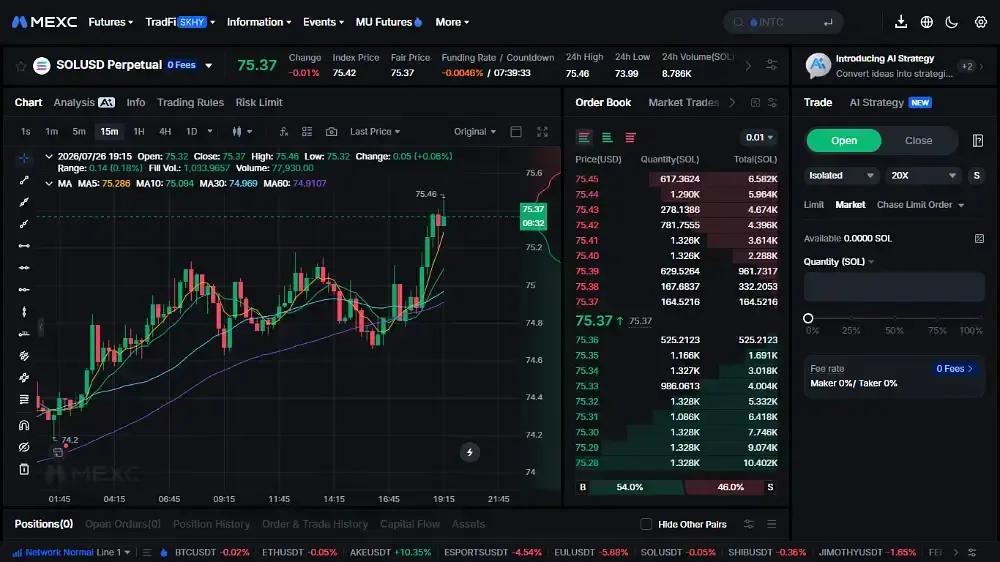Show only asks in order book
The image size is (1000, 562).
(x=630, y=137)
